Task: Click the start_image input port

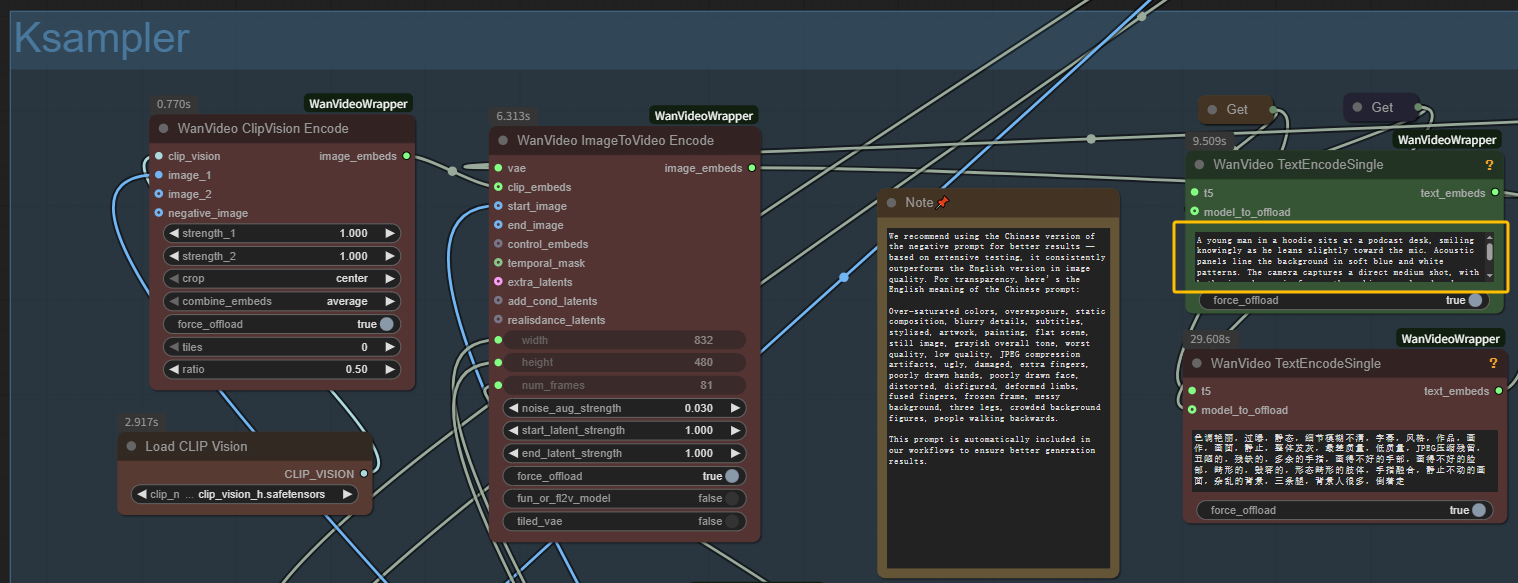Action: pyautogui.click(x=498, y=206)
